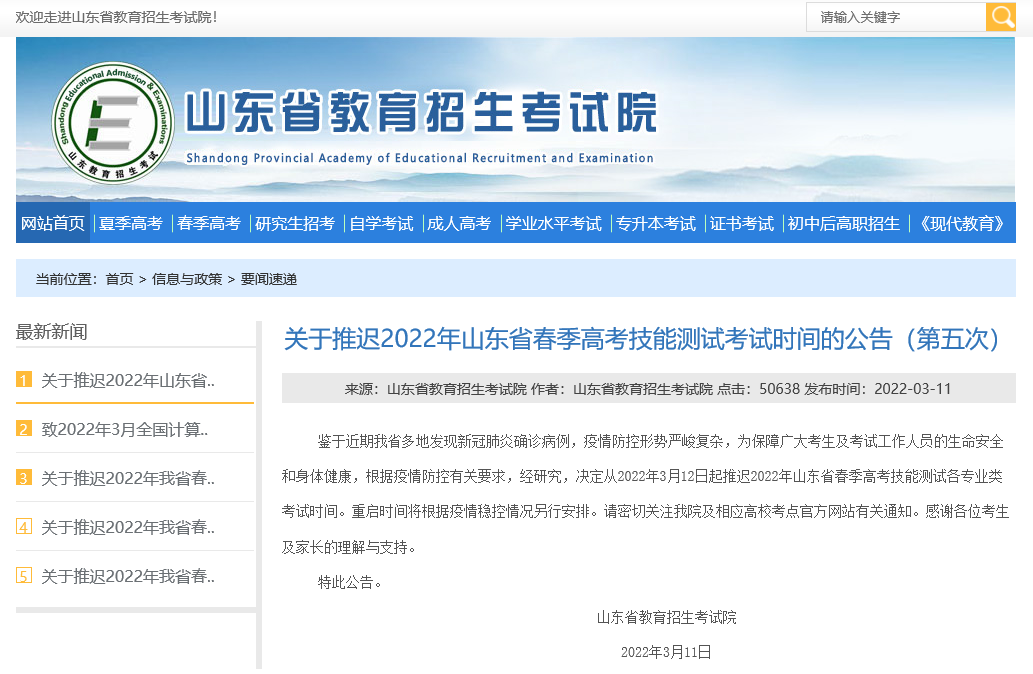Open 初中后高职招生 navigation item
The width and height of the screenshot is (1033, 674).
point(843,223)
